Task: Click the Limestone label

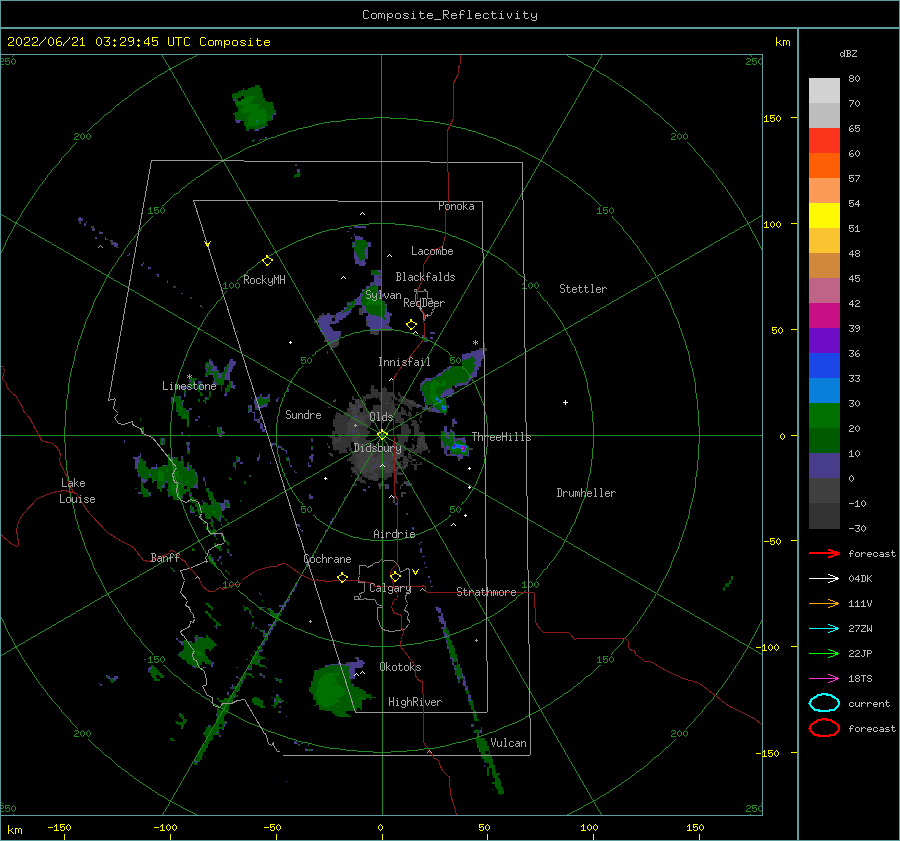Action: coord(189,386)
